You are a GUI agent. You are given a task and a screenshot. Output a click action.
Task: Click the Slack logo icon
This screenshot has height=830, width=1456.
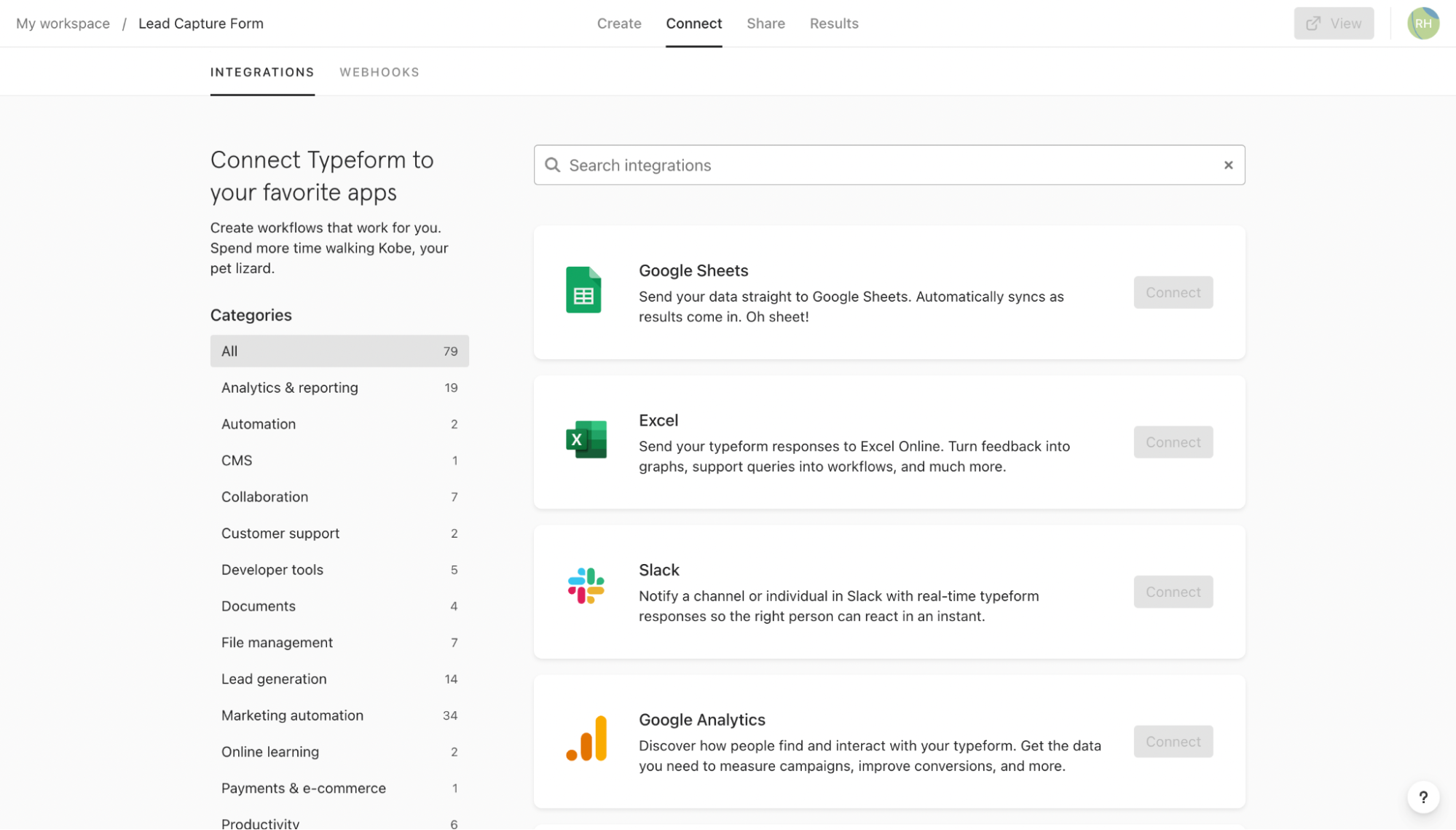[x=586, y=586]
